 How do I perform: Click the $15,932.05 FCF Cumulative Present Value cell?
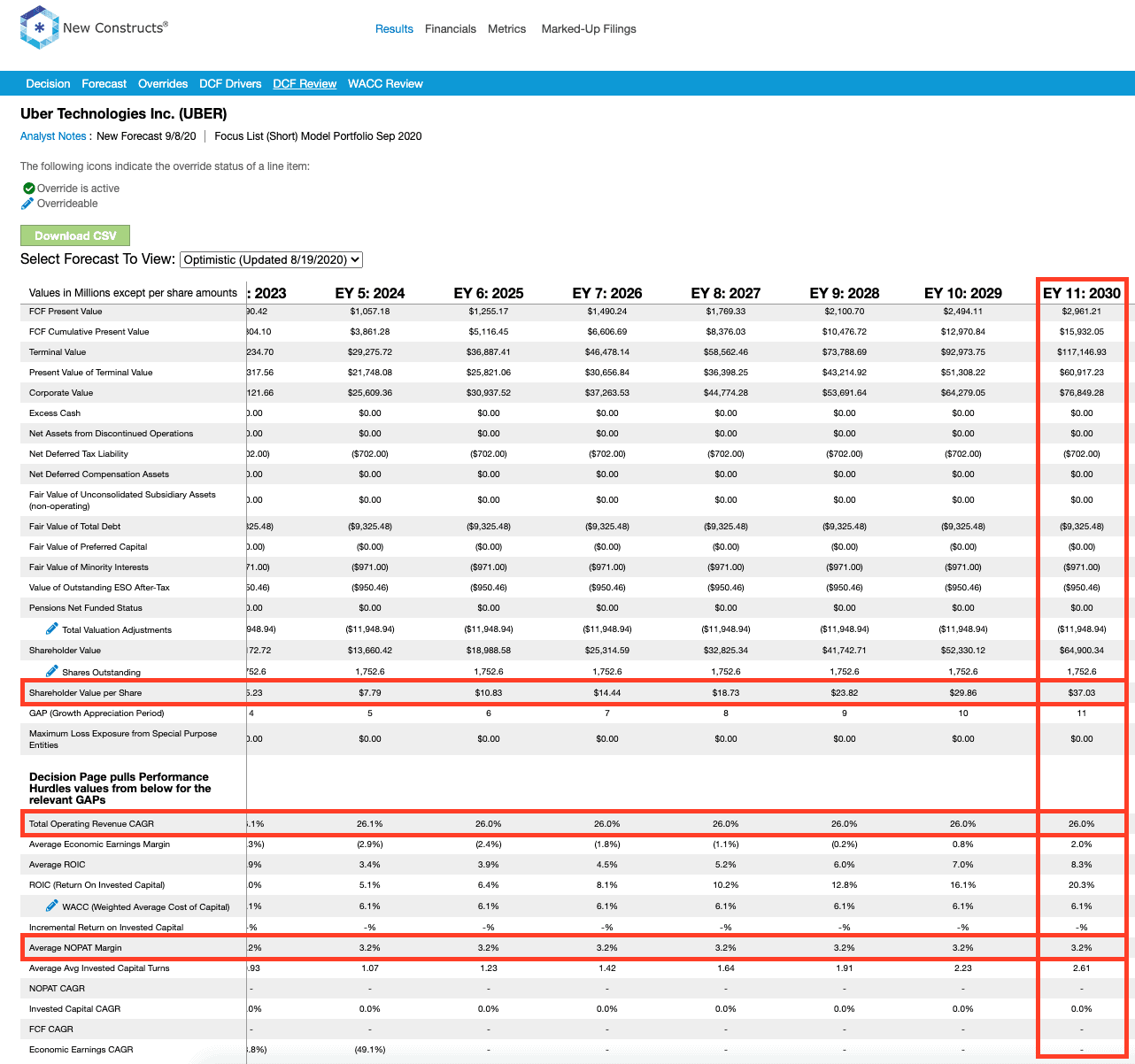(1082, 331)
